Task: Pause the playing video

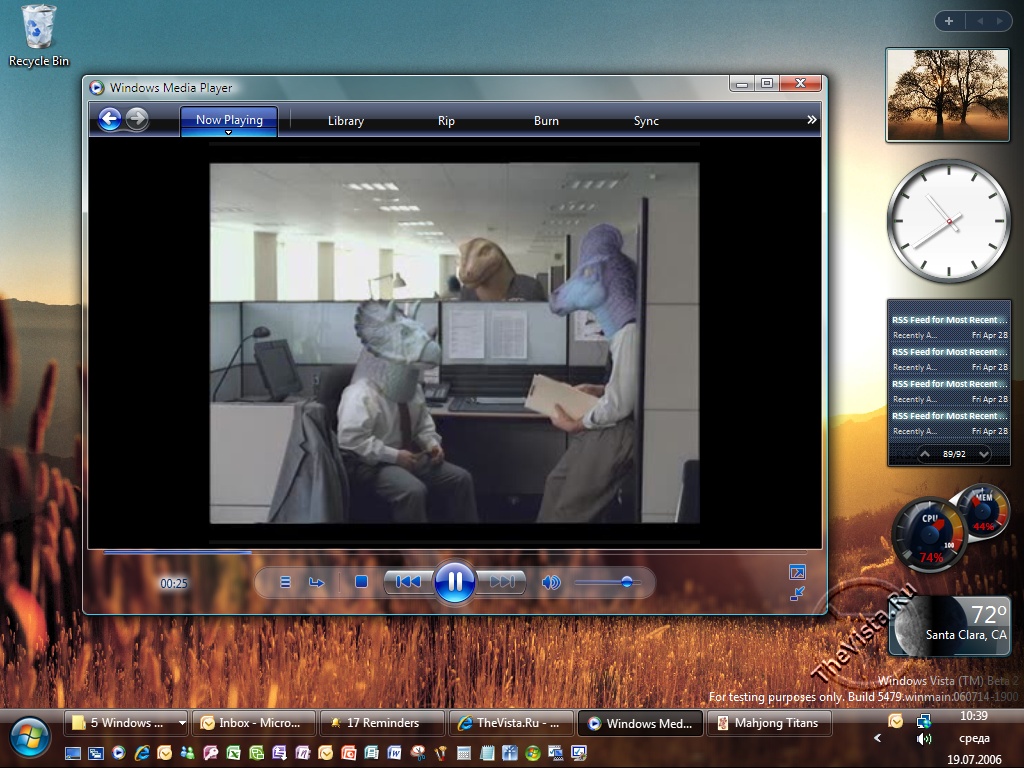Action: click(x=455, y=581)
